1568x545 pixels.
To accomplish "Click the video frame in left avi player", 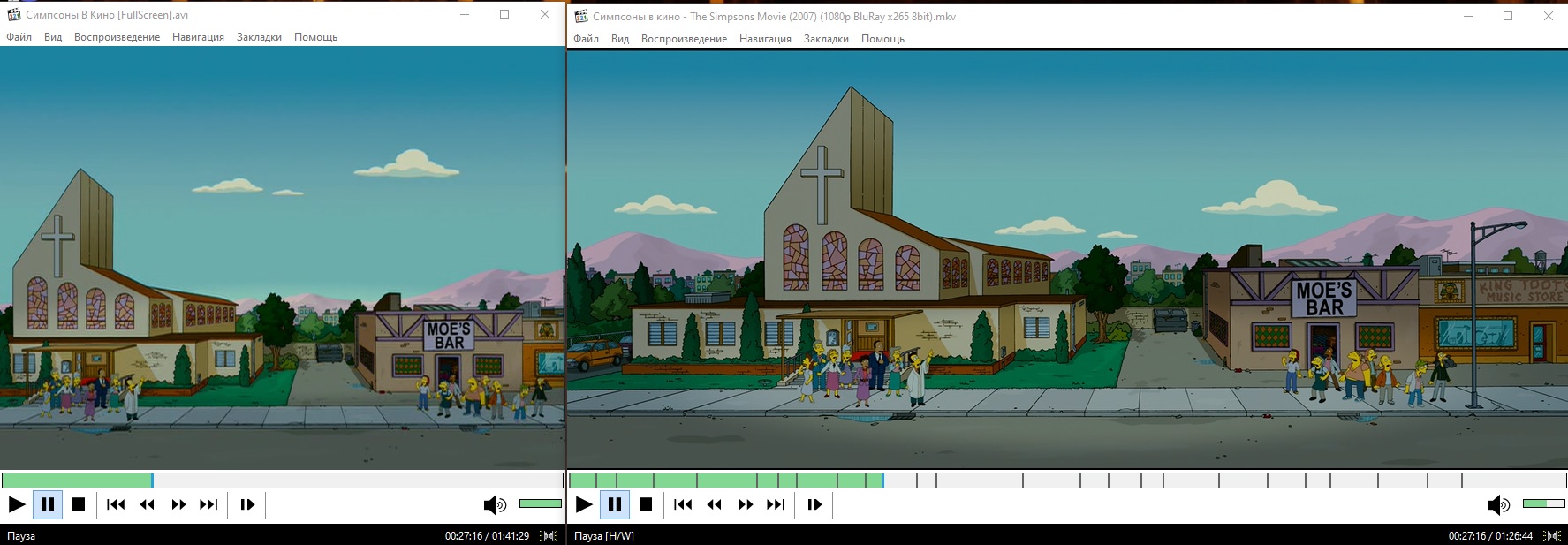I will pyautogui.click(x=283, y=258).
